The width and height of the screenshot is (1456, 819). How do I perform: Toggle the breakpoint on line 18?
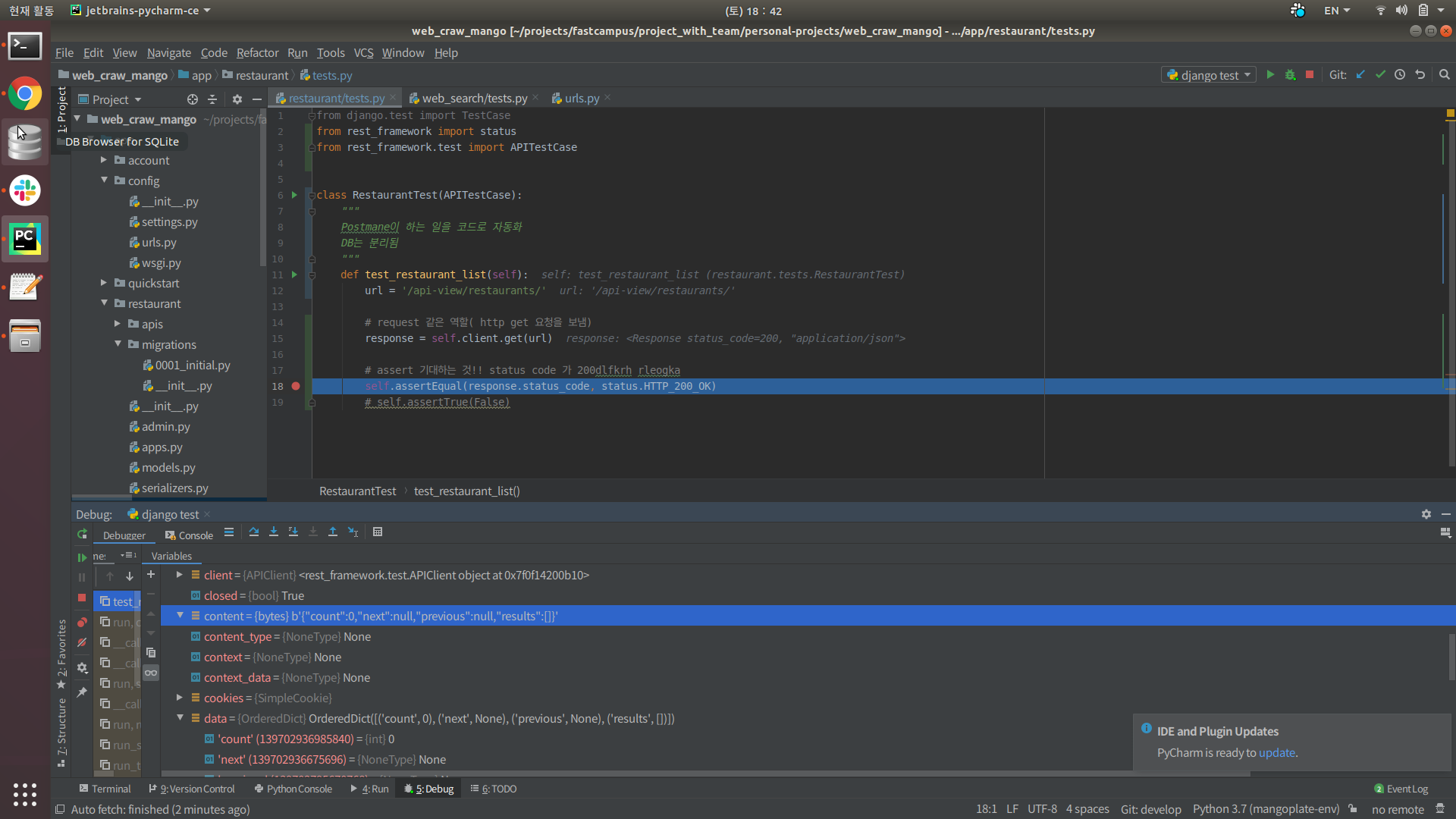(x=296, y=386)
